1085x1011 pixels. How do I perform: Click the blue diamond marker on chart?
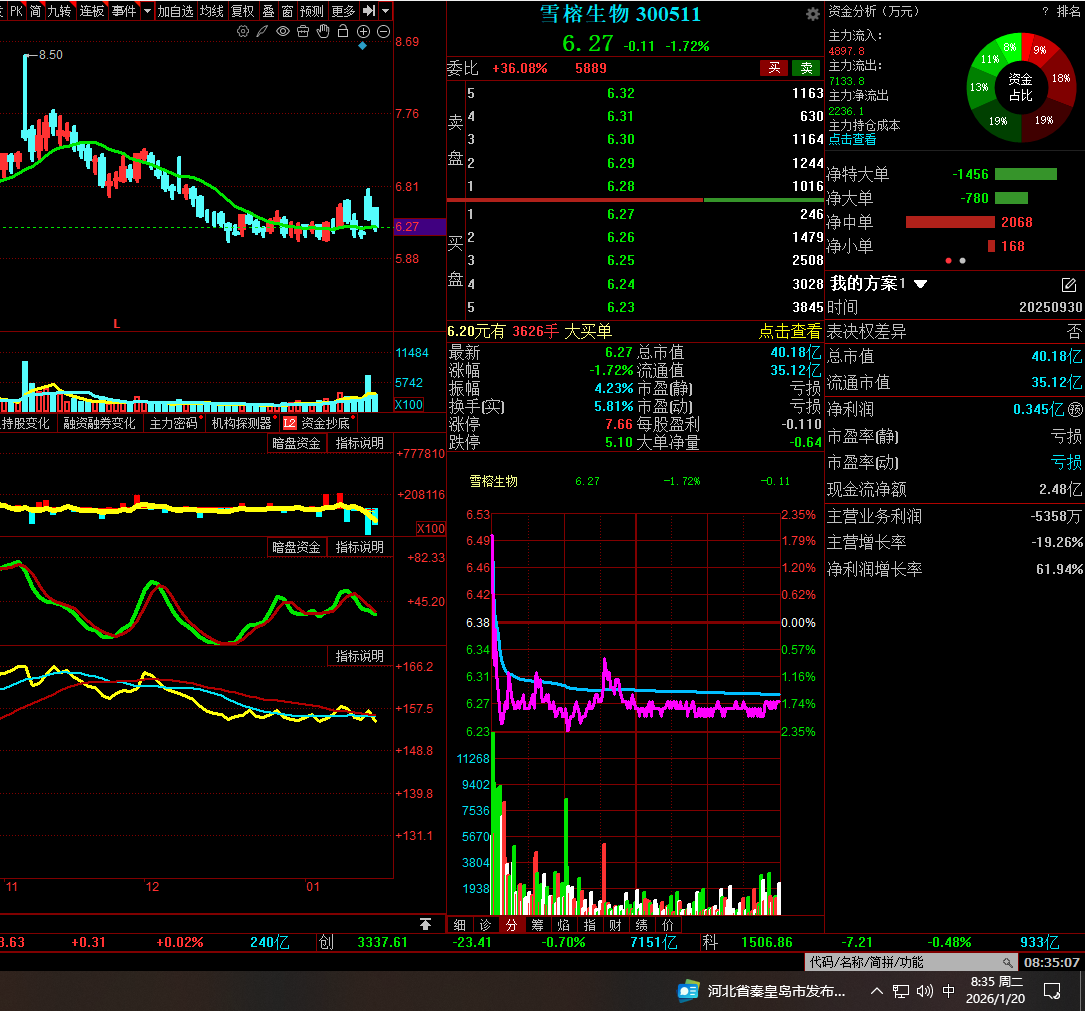click(x=363, y=46)
